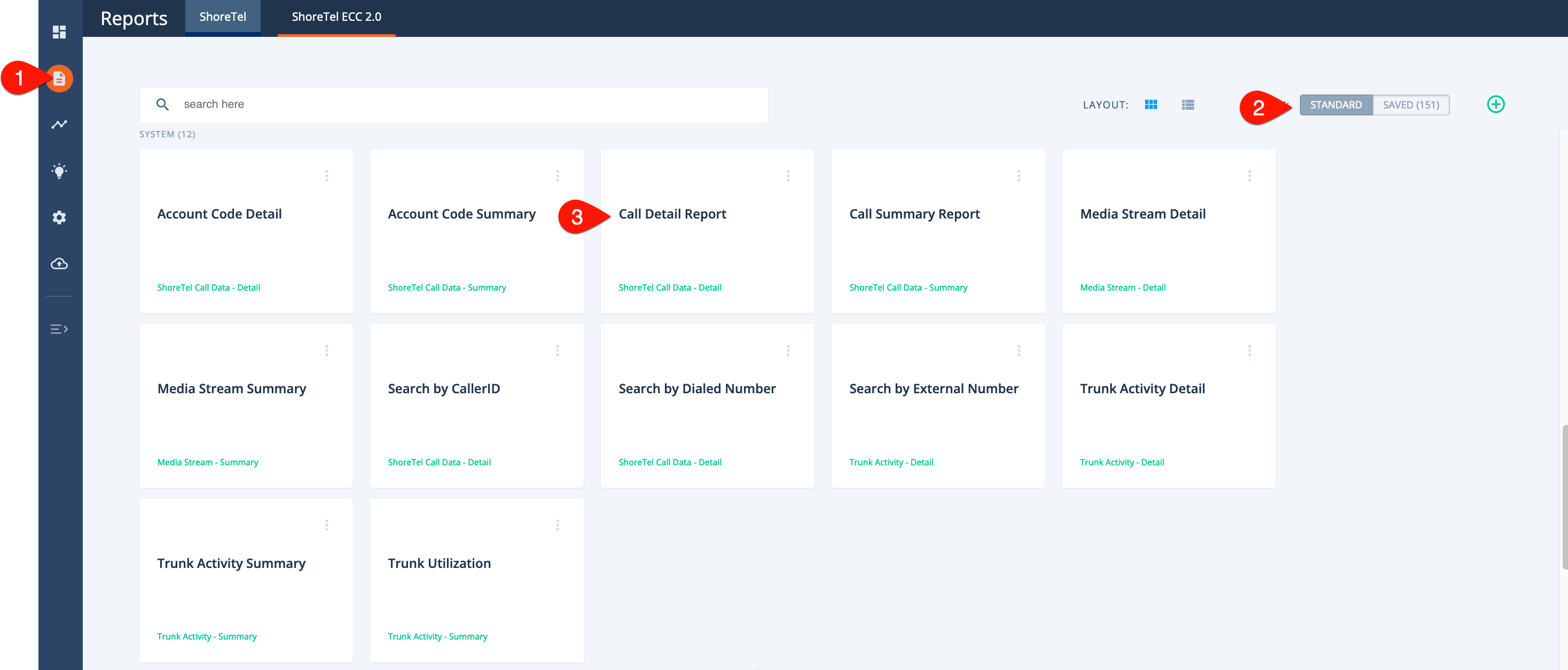
Task: Open options menu on Call Detail Report card
Action: 788,175
